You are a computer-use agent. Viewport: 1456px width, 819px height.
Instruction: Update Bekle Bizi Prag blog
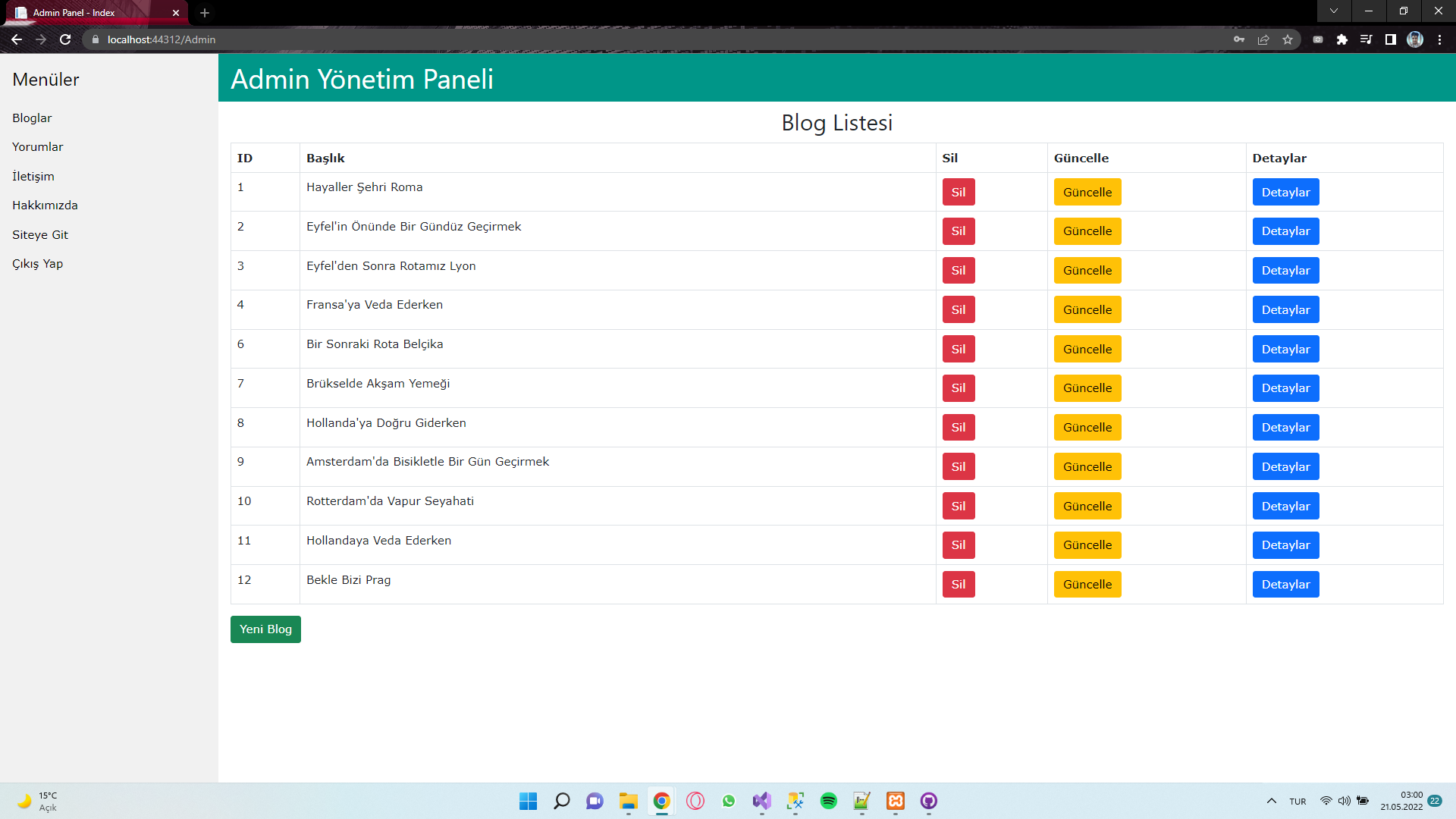tap(1087, 585)
